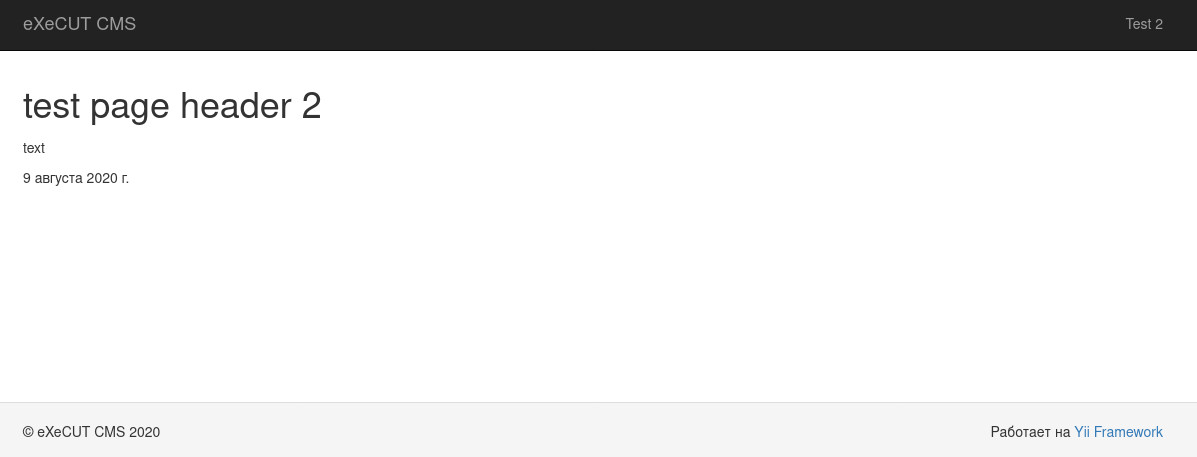The width and height of the screenshot is (1197, 457).
Task: Click the word 'CMS' in navbar brand
Action: pos(116,24)
